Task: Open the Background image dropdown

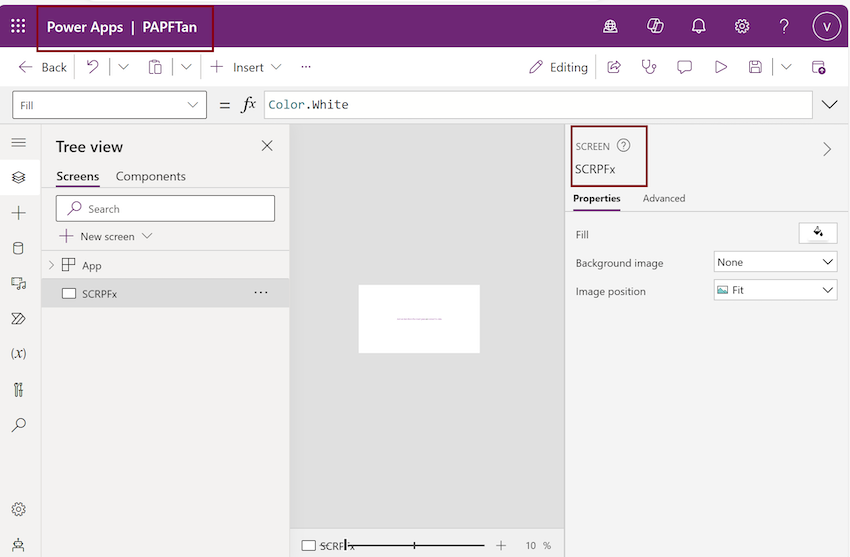Action: point(775,262)
